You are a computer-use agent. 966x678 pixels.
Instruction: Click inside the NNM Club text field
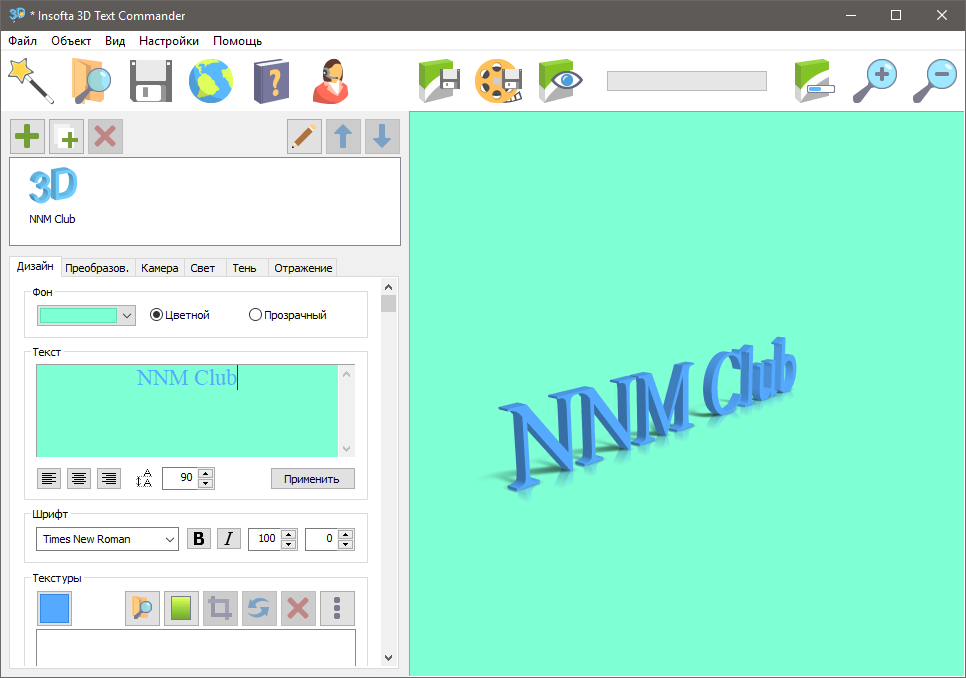tap(187, 411)
